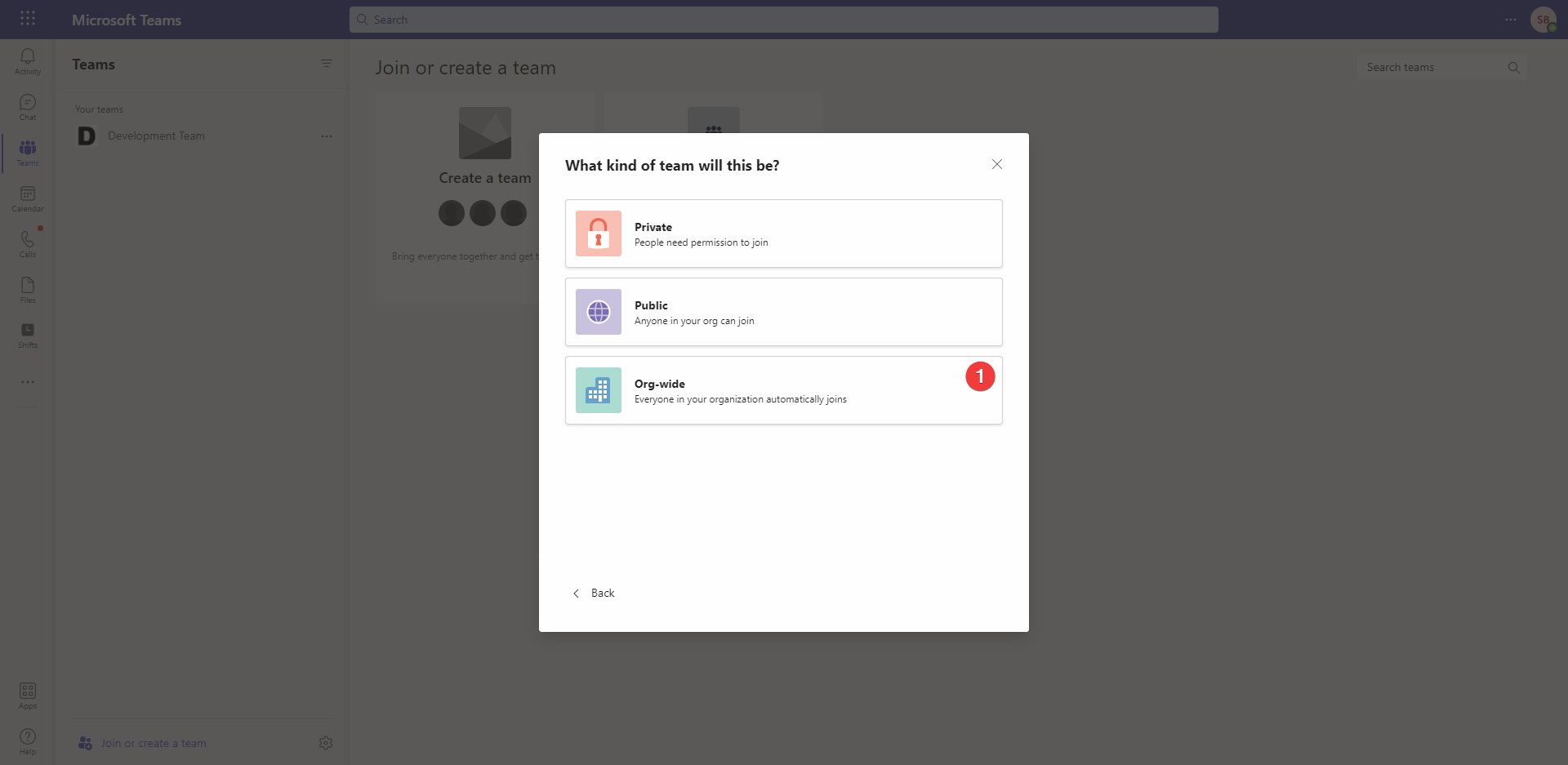Open settings and more in title bar
1568x765 pixels.
(1511, 20)
